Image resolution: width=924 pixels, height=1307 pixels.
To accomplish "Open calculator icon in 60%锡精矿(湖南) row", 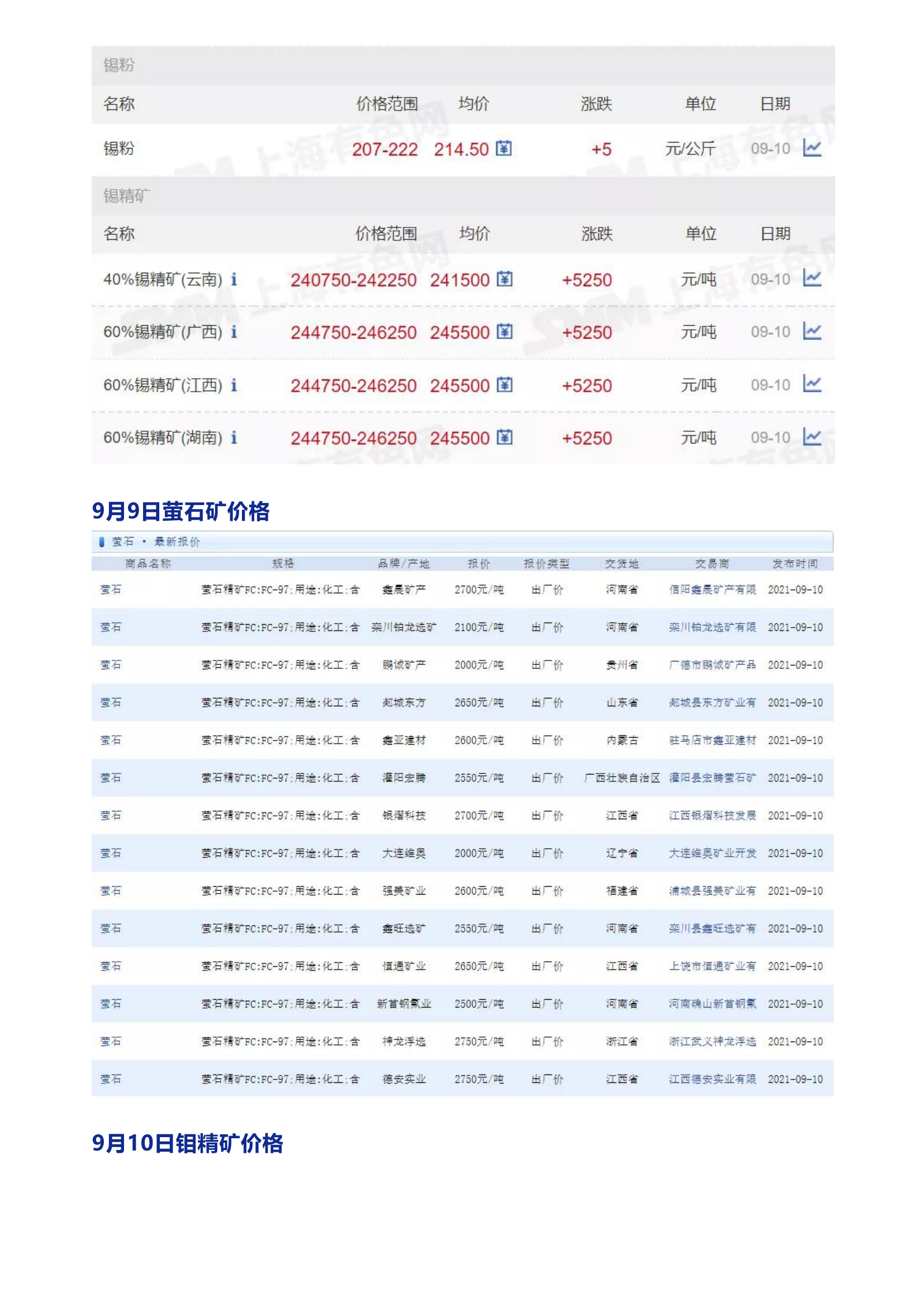I will tap(504, 437).
